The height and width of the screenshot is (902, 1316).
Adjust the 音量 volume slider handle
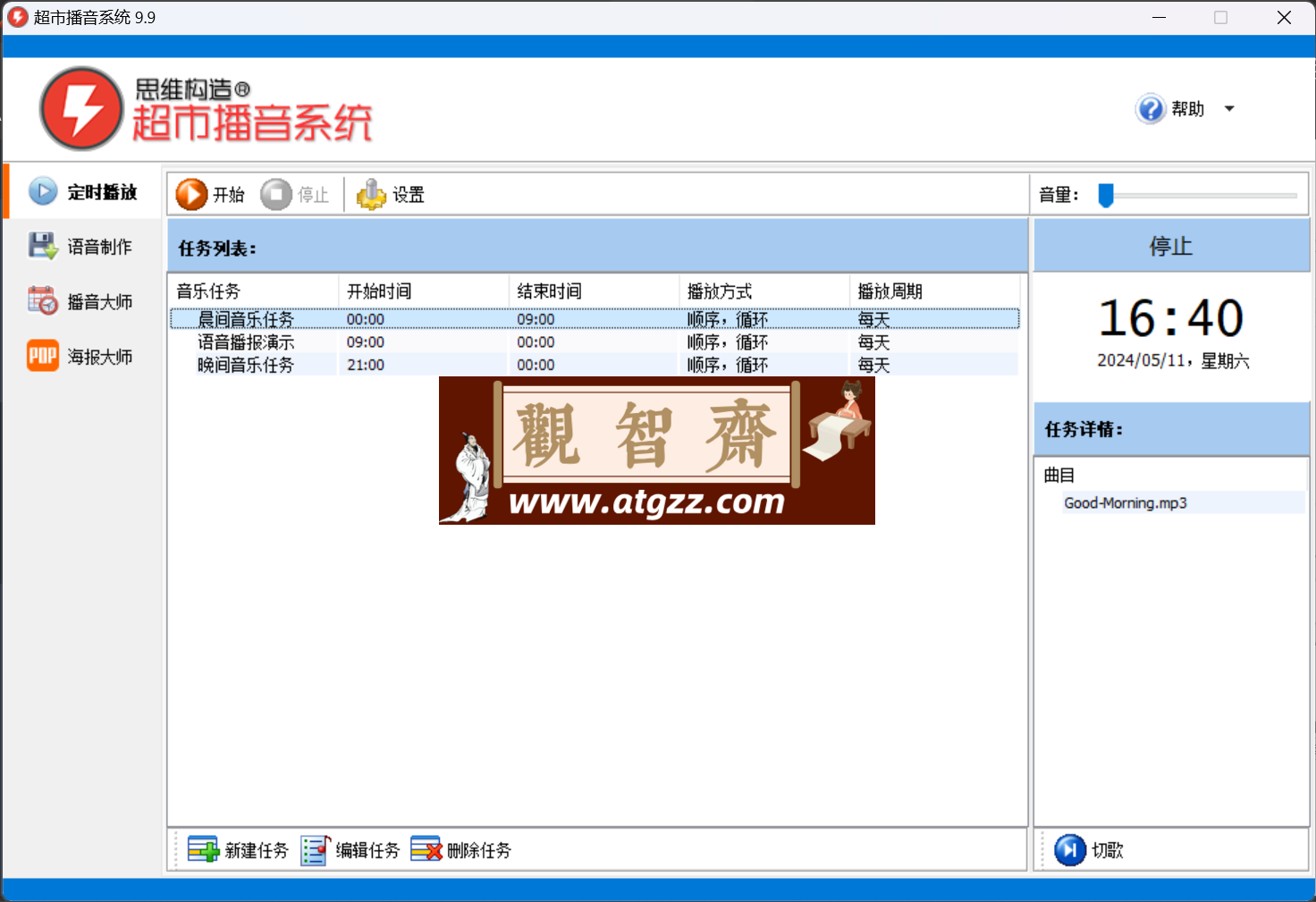point(1106,195)
